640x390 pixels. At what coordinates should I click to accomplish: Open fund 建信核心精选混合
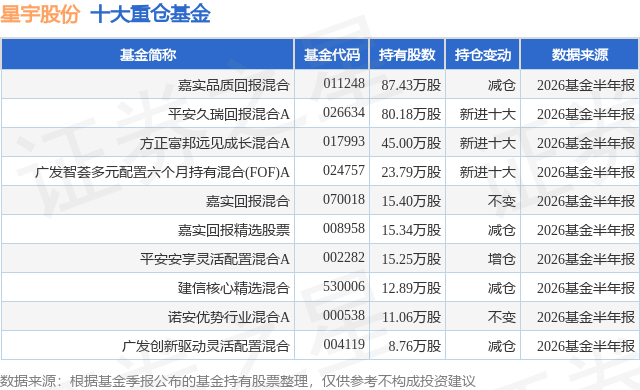[x=234, y=288]
